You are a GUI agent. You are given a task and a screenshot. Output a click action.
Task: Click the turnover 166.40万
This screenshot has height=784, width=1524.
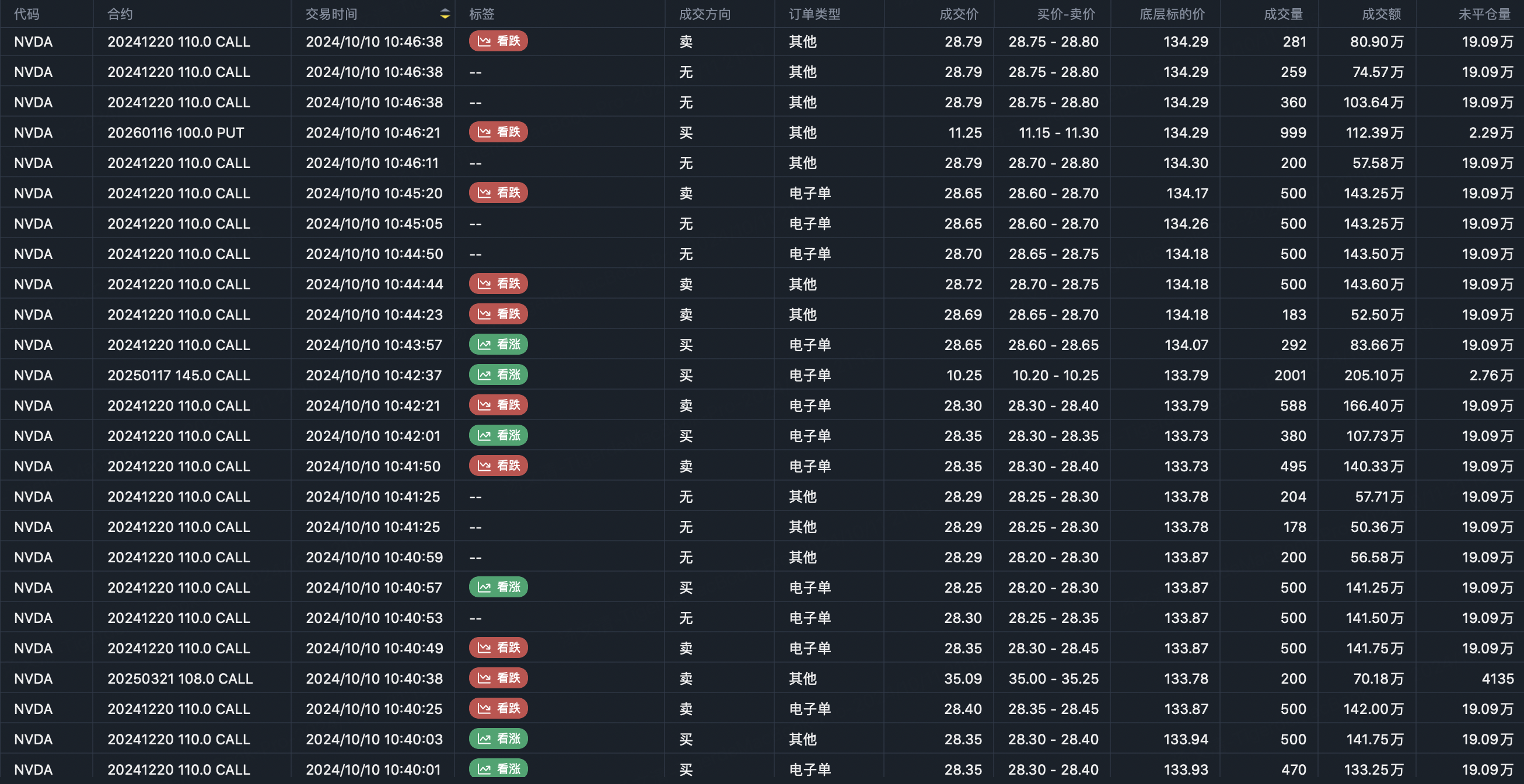click(1373, 405)
